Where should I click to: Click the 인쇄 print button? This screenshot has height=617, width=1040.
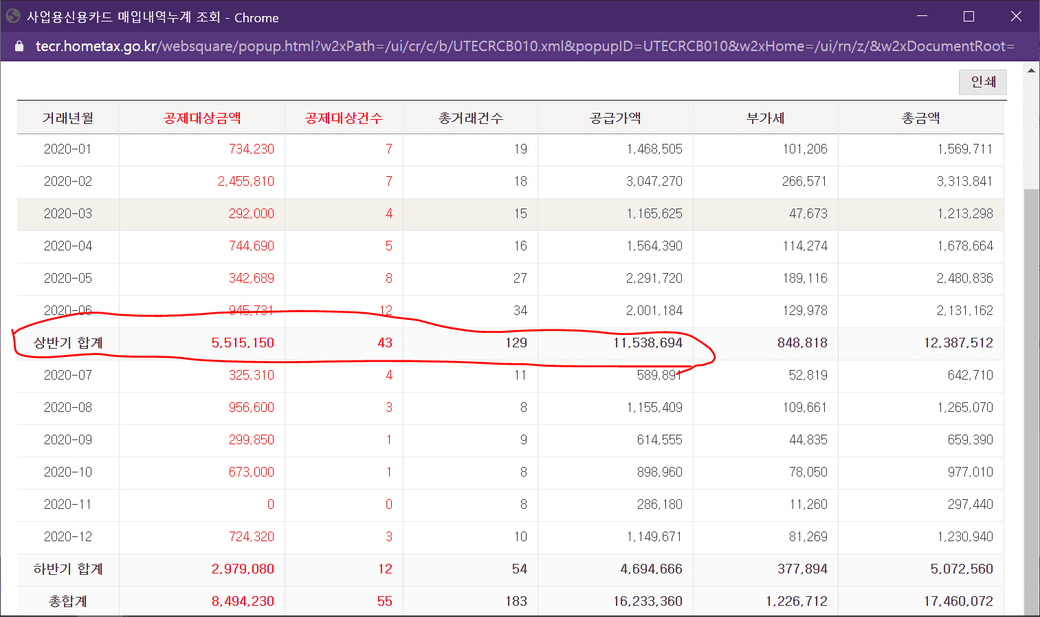[982, 82]
